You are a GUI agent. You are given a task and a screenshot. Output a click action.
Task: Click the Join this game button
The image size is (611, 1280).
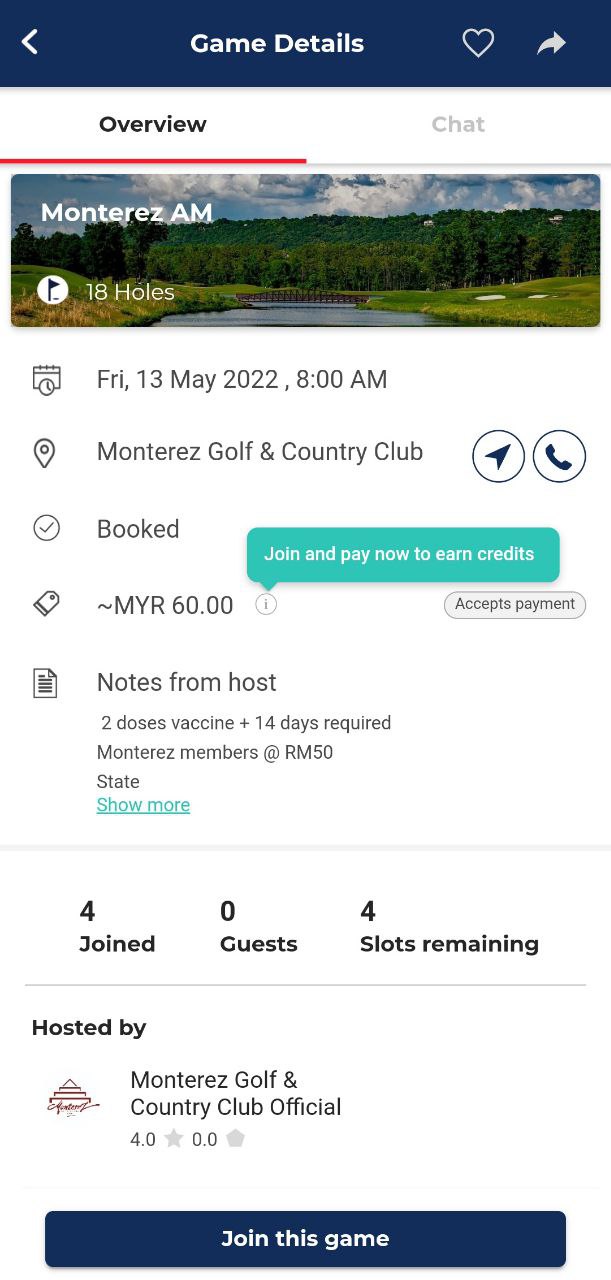click(x=305, y=1239)
